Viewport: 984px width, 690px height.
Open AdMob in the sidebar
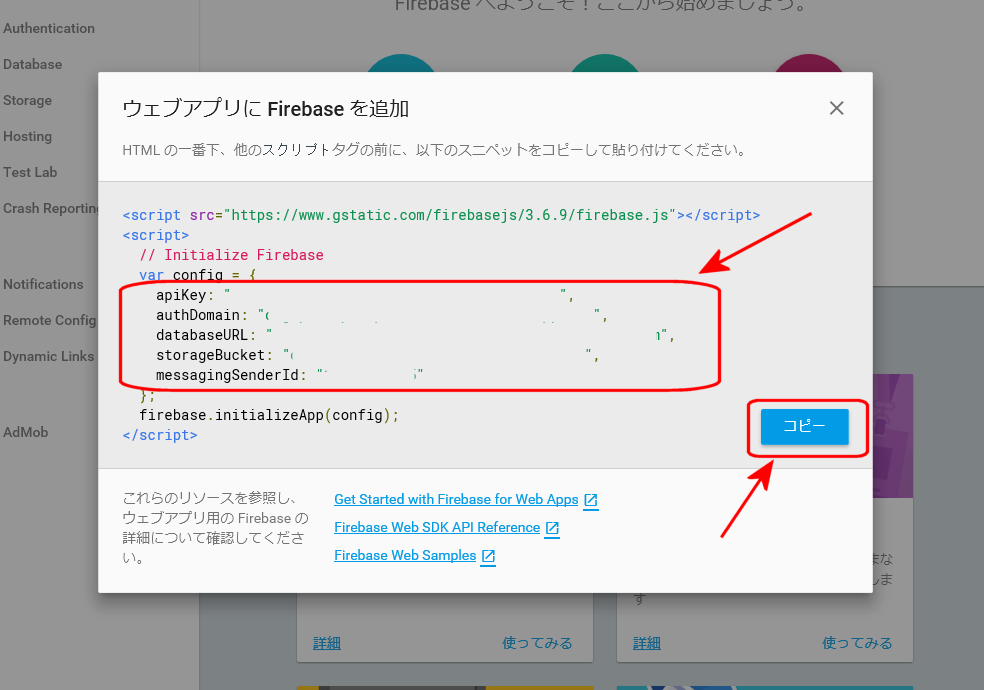(26, 432)
